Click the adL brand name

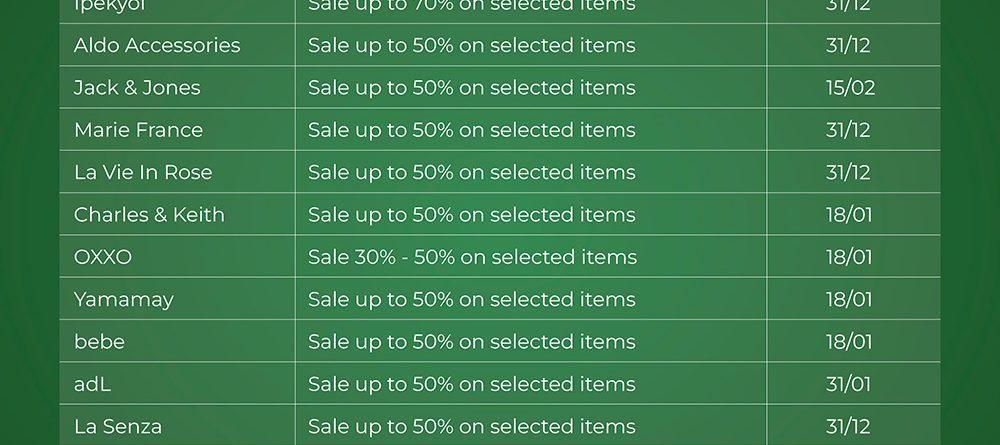tap(92, 384)
